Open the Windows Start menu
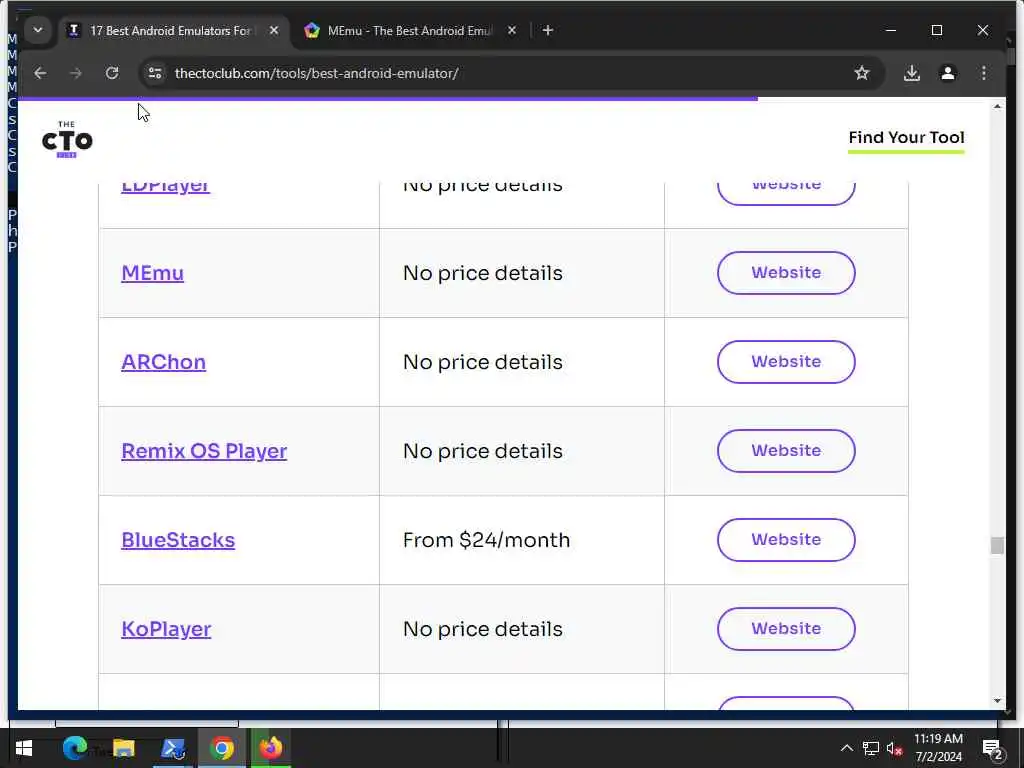 24,748
